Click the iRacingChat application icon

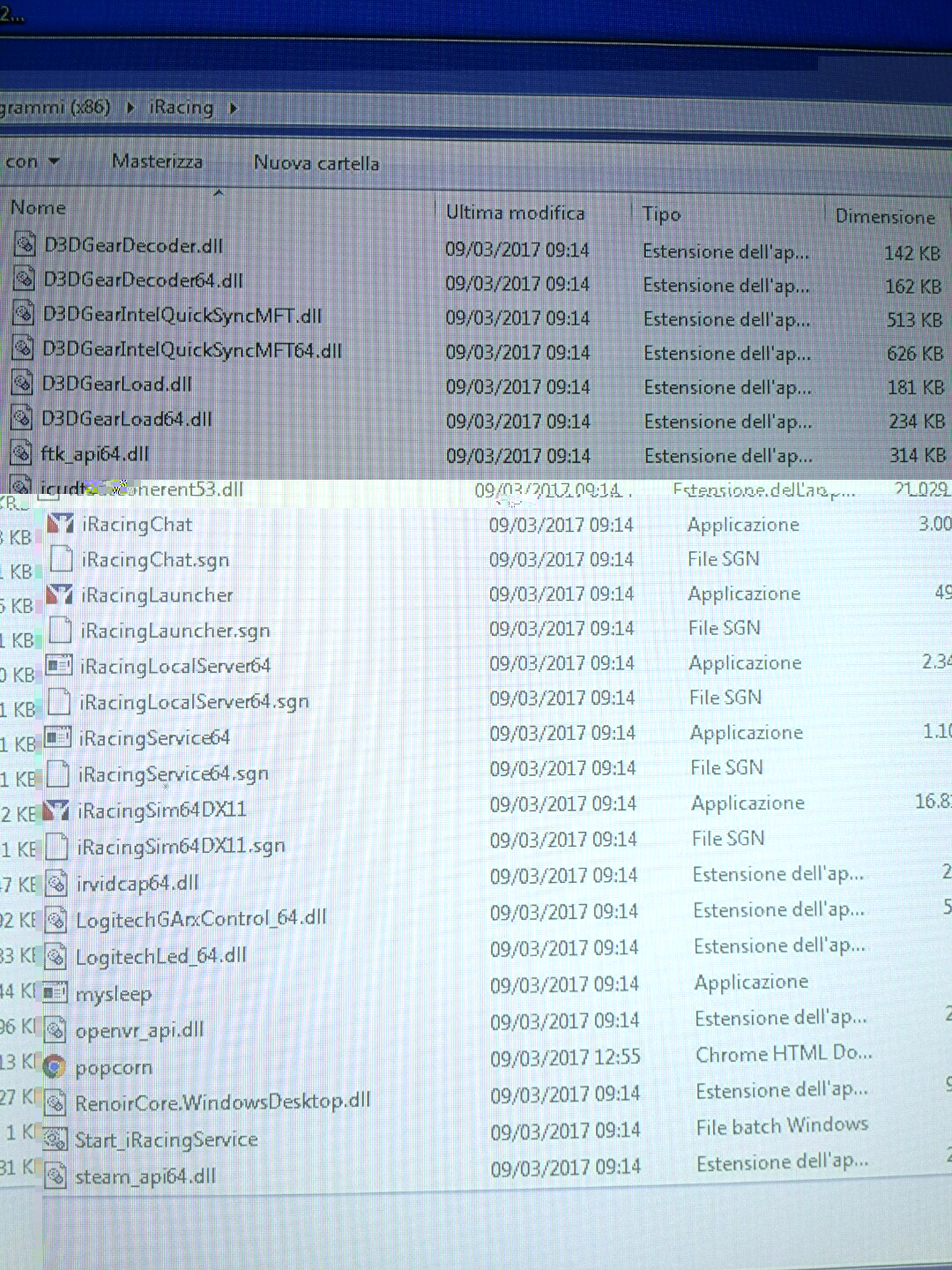click(x=59, y=524)
